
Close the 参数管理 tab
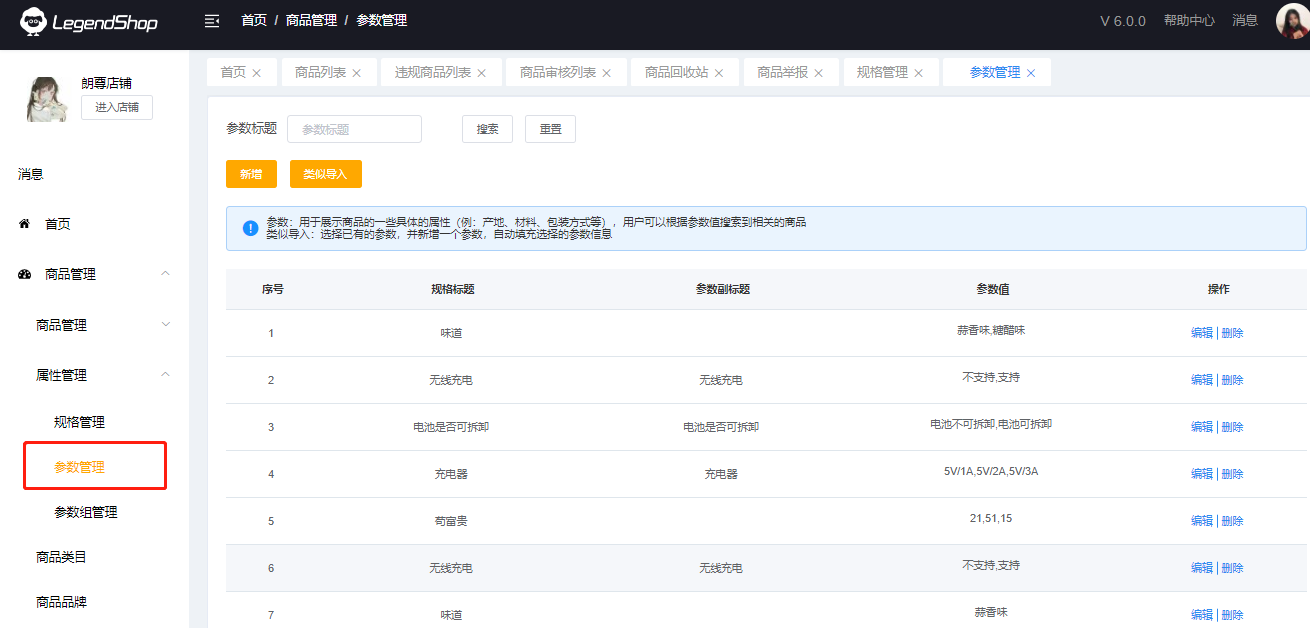coord(1031,73)
